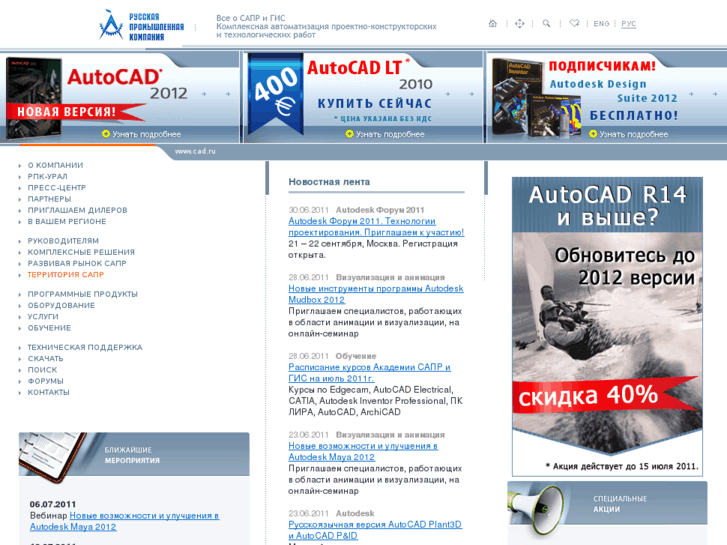Click the home icon in header
727x545 pixels.
[x=492, y=23]
